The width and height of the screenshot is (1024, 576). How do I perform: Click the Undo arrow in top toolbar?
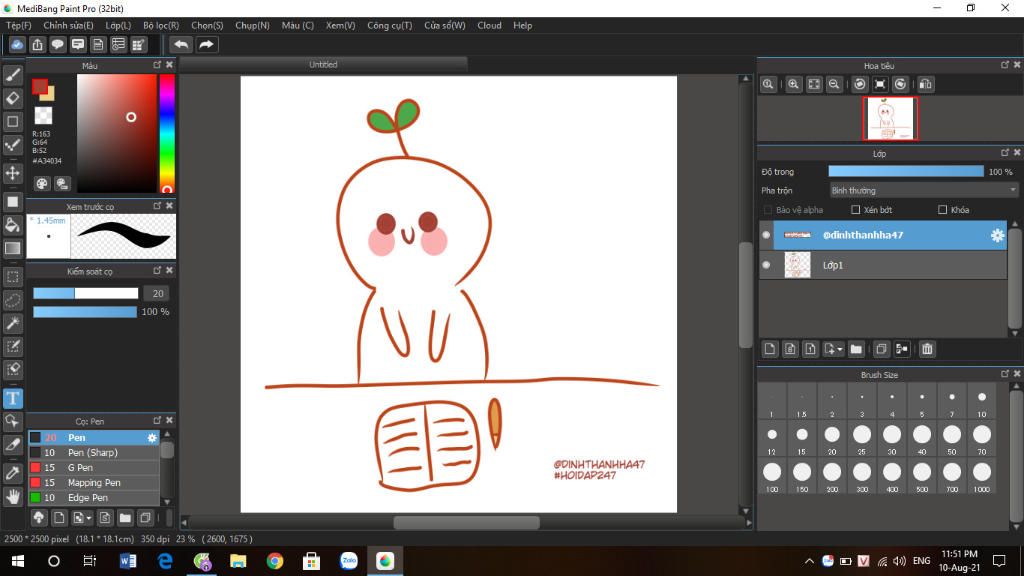180,44
